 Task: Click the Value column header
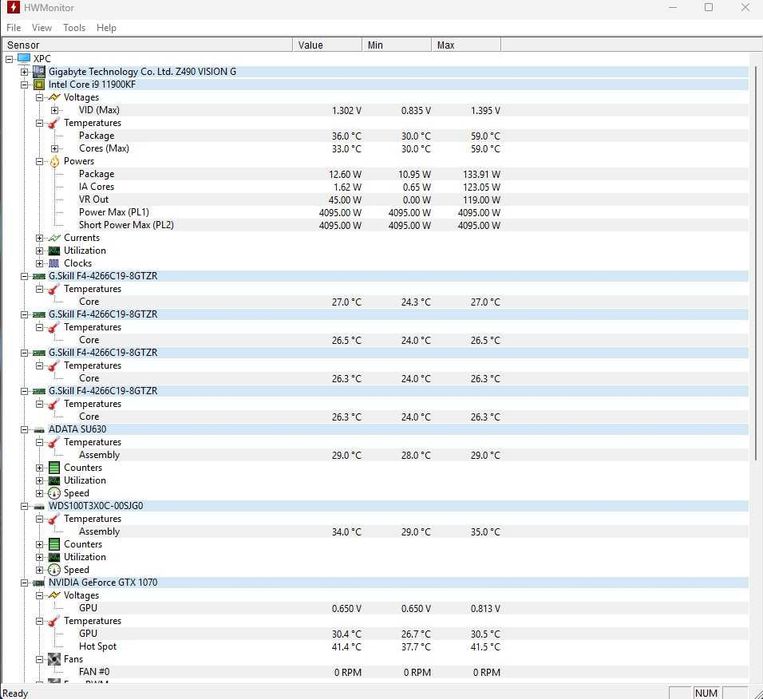pyautogui.click(x=327, y=45)
